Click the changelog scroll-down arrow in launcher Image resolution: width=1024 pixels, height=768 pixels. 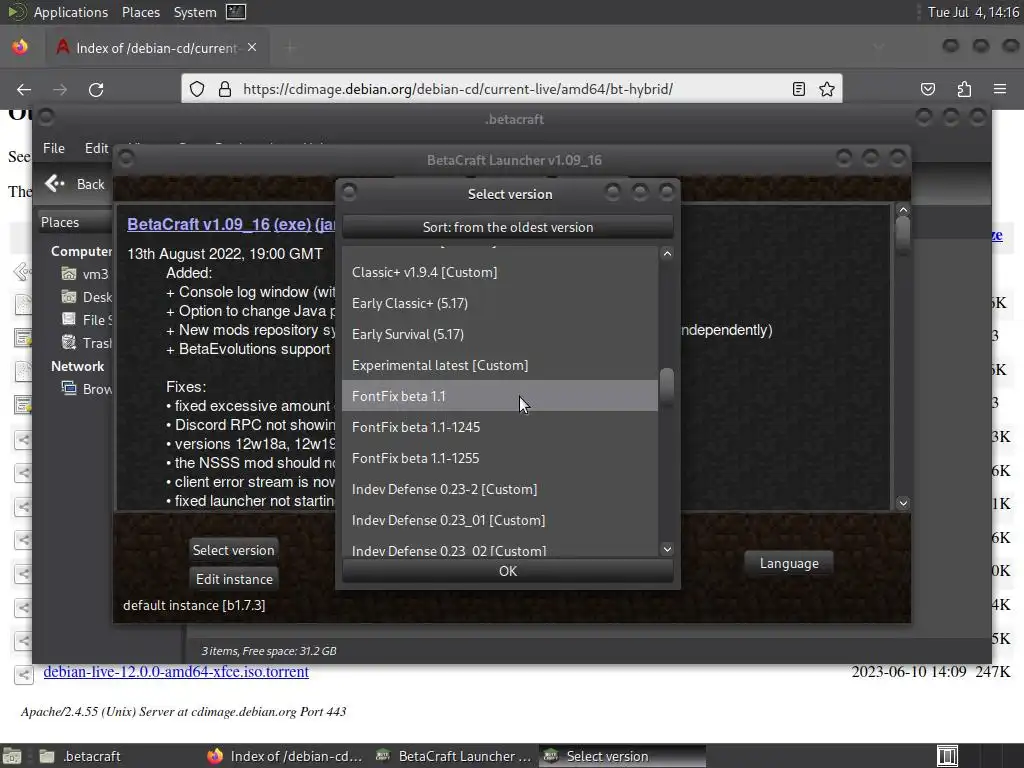903,503
